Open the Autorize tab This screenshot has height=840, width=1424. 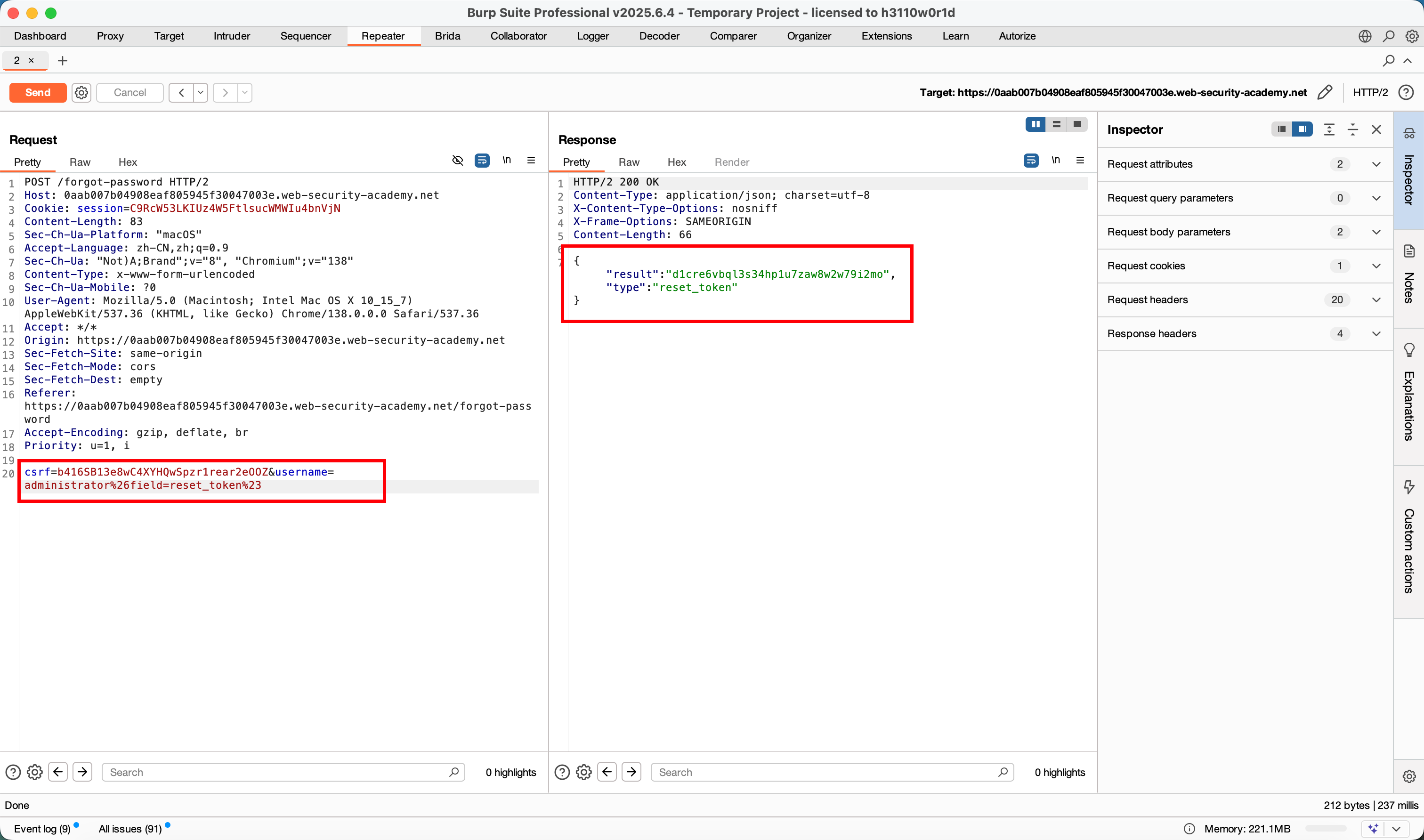pyautogui.click(x=1017, y=36)
